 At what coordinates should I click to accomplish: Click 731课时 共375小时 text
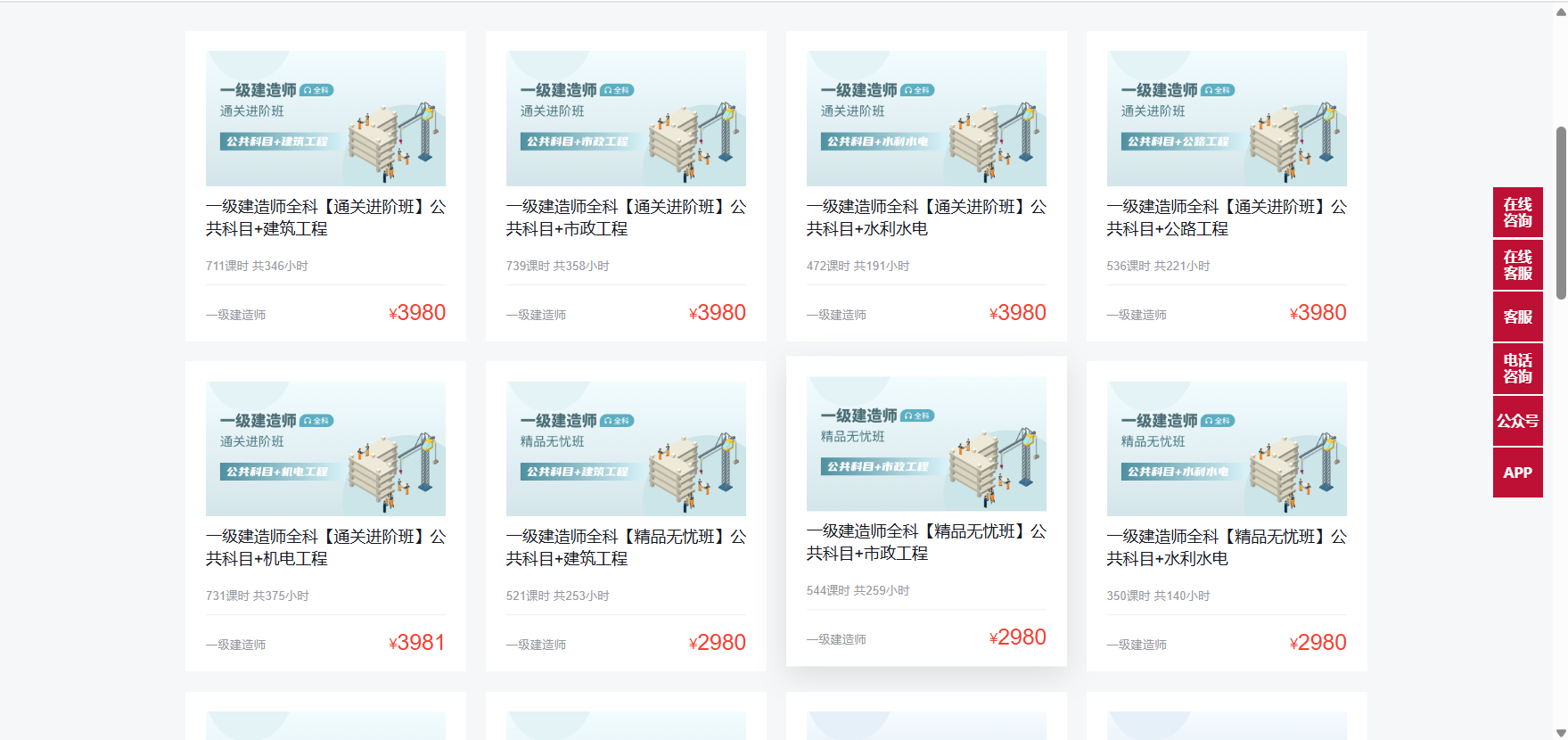pyautogui.click(x=258, y=596)
